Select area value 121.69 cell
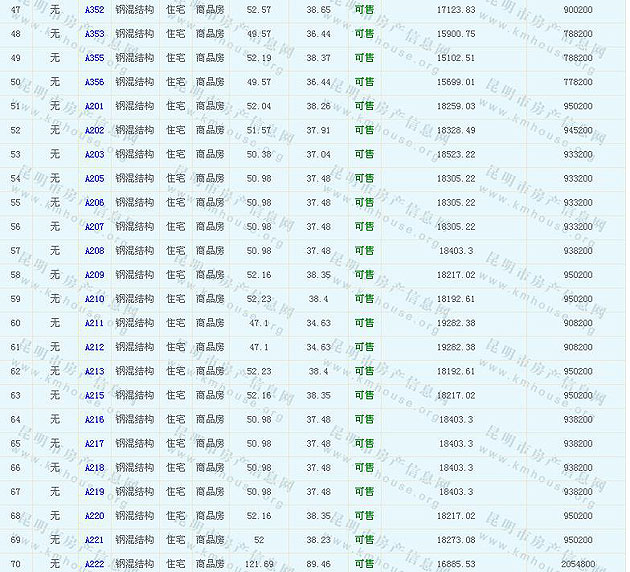The width and height of the screenshot is (630, 572). [x=258, y=565]
